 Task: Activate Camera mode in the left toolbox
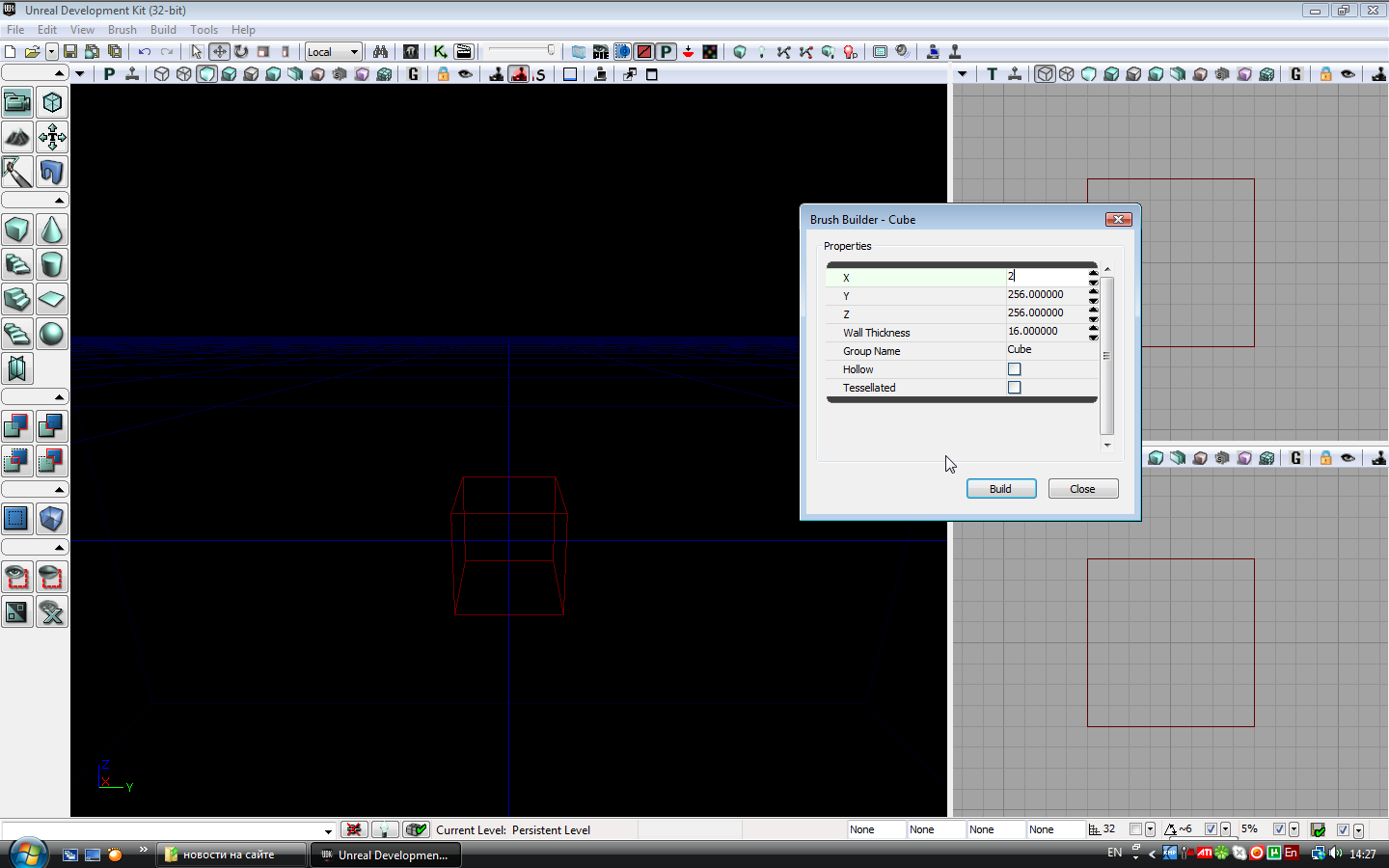coord(17,102)
